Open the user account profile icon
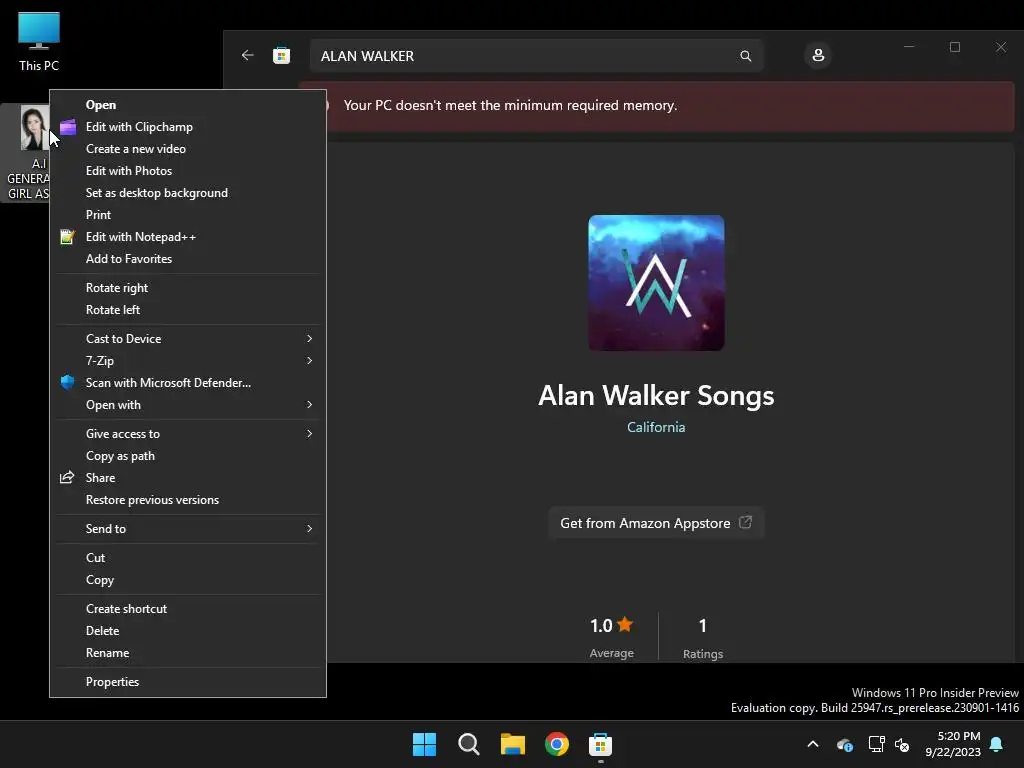The width and height of the screenshot is (1024, 768). tap(818, 56)
